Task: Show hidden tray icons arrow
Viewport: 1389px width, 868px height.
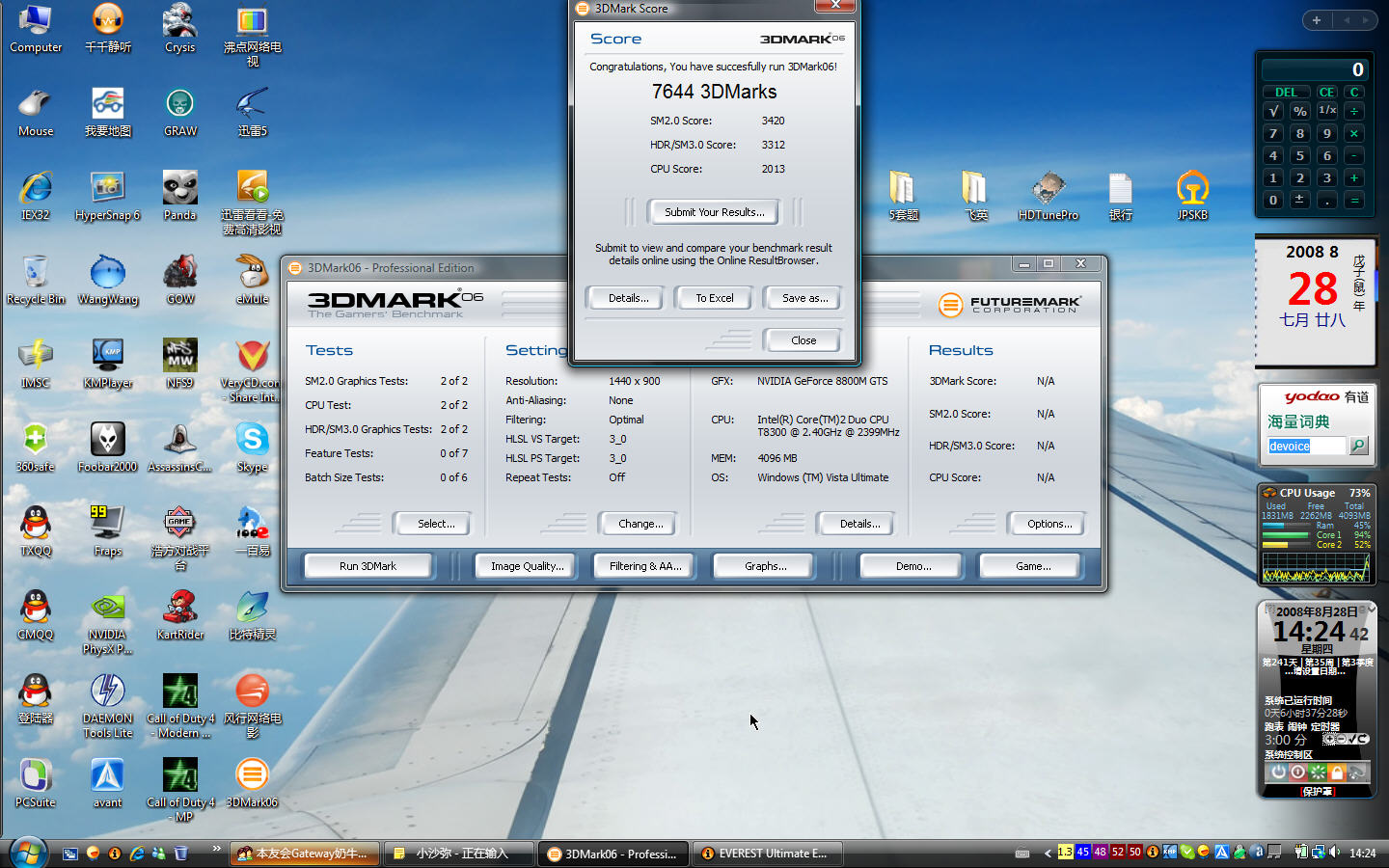Action: tap(1048, 853)
